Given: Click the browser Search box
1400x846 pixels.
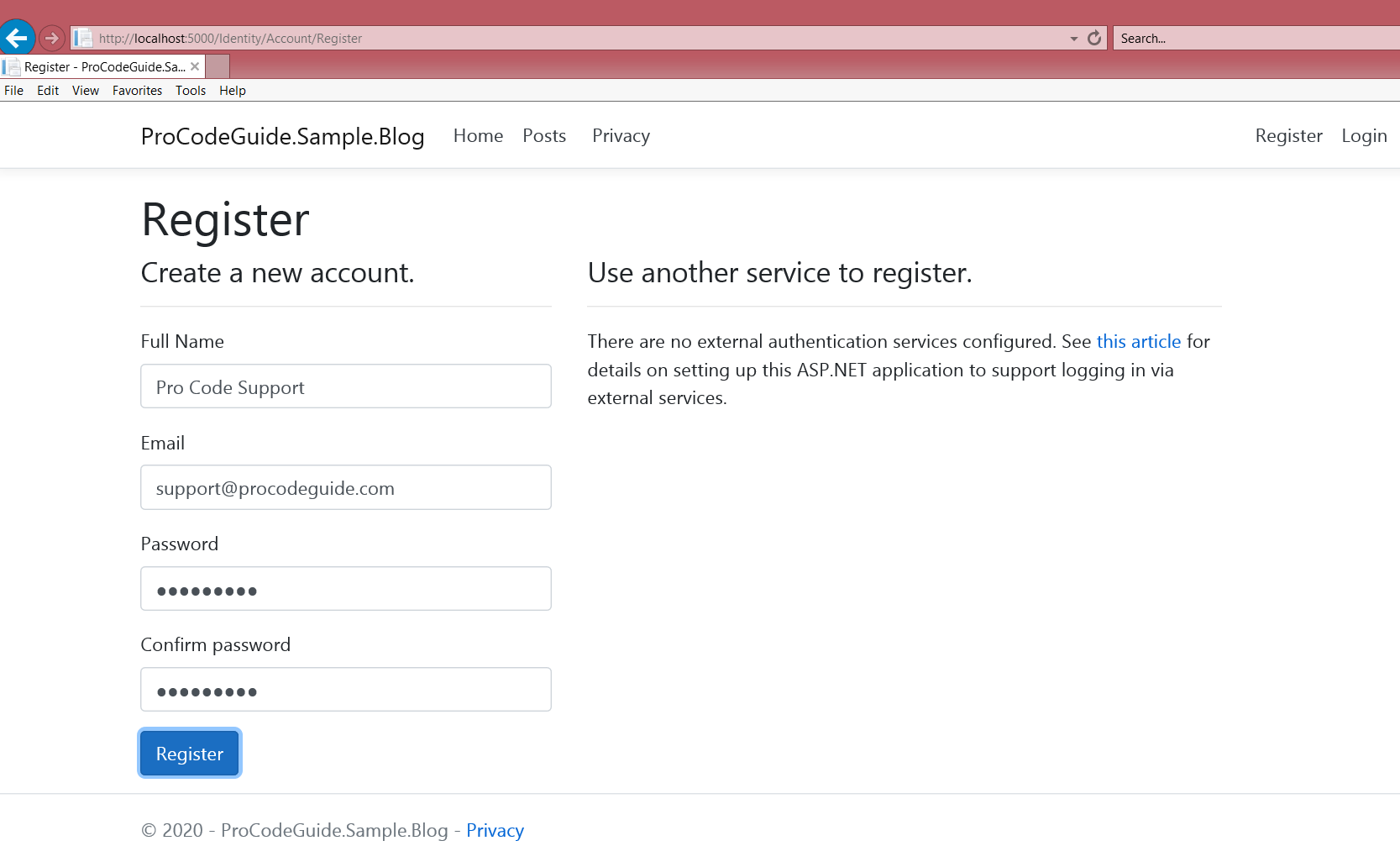Looking at the screenshot, I should (1255, 39).
